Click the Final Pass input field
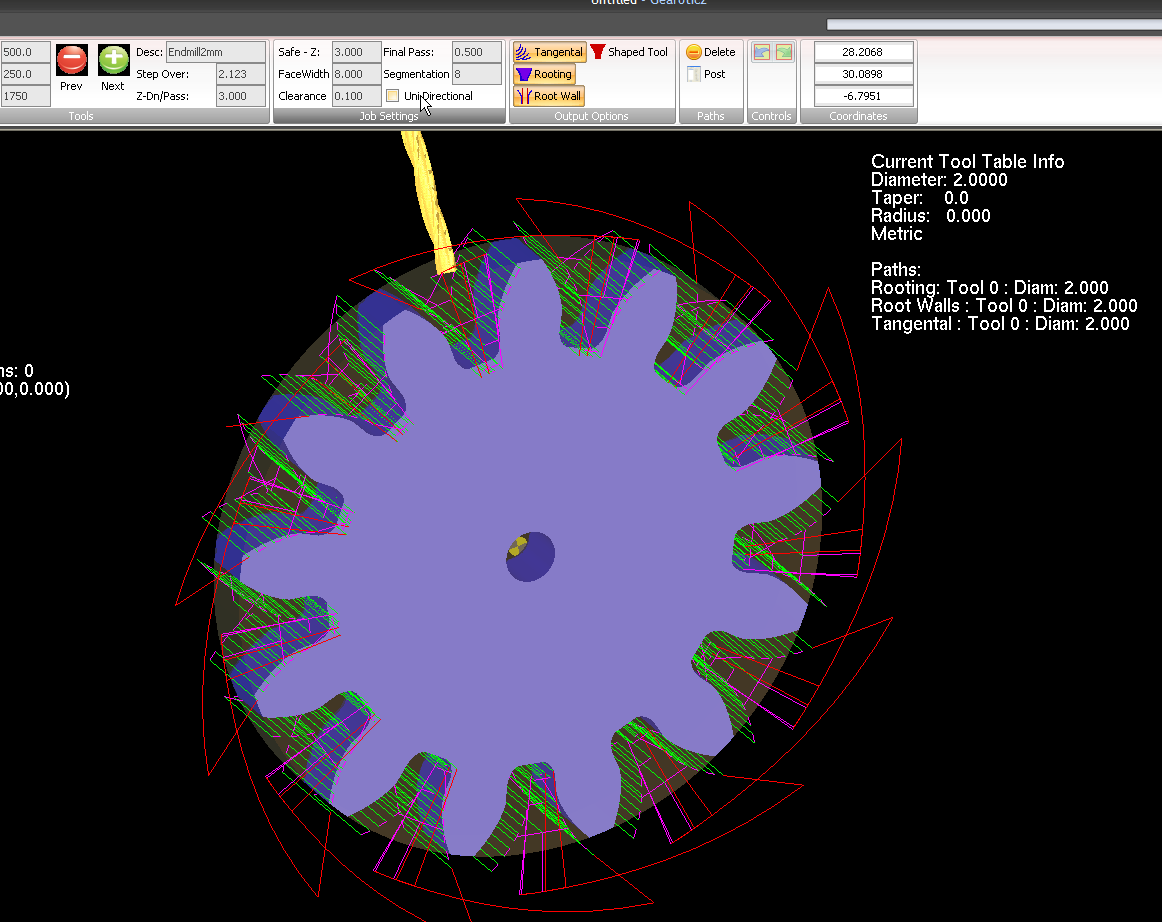Viewport: 1162px width, 922px height. pyautogui.click(x=476, y=52)
